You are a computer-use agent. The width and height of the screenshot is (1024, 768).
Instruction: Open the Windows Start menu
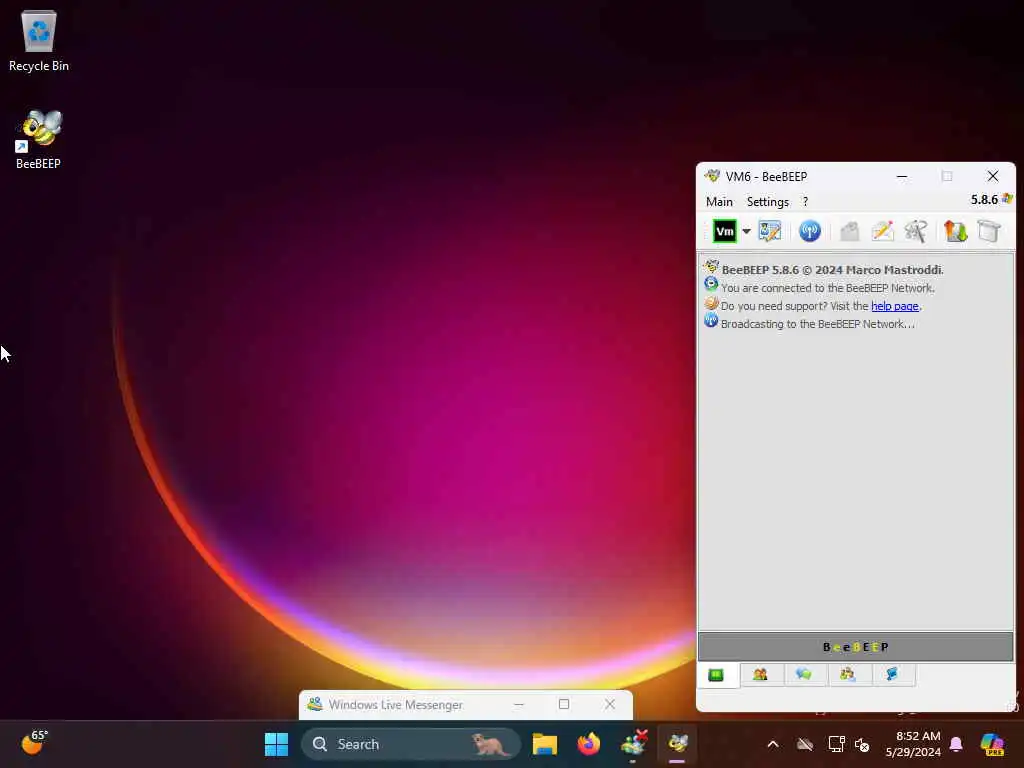(x=276, y=744)
